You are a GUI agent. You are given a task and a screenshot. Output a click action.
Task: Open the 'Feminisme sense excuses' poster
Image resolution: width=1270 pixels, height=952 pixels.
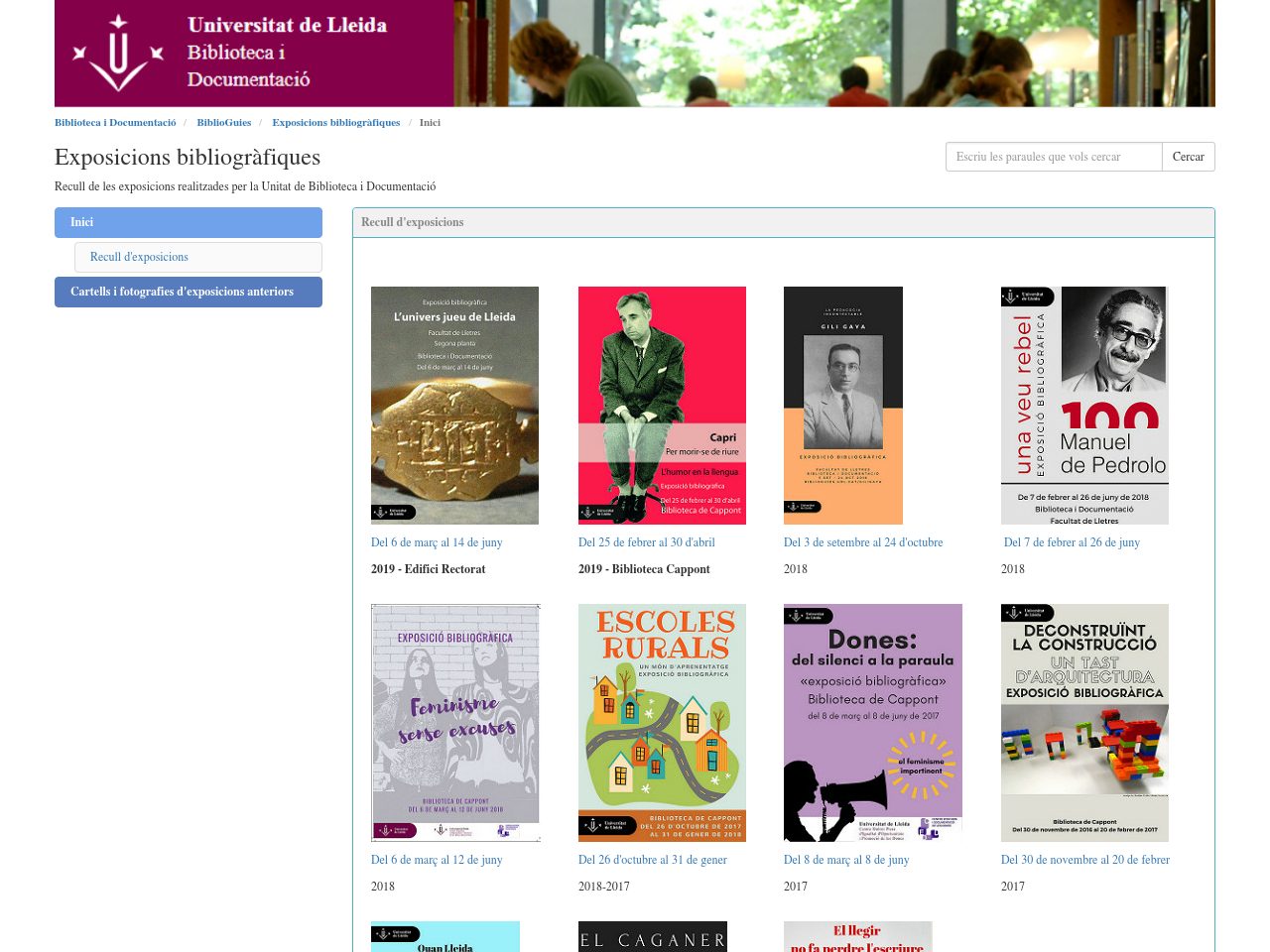(x=454, y=722)
